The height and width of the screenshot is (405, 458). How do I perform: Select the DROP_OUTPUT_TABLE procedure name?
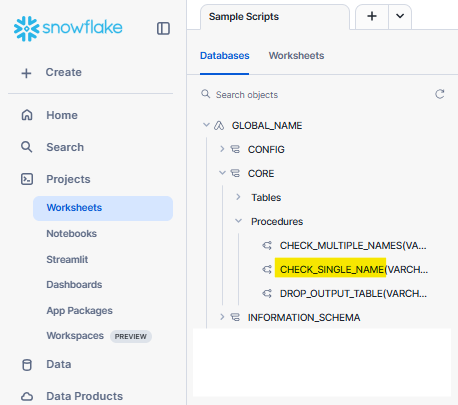(353, 294)
